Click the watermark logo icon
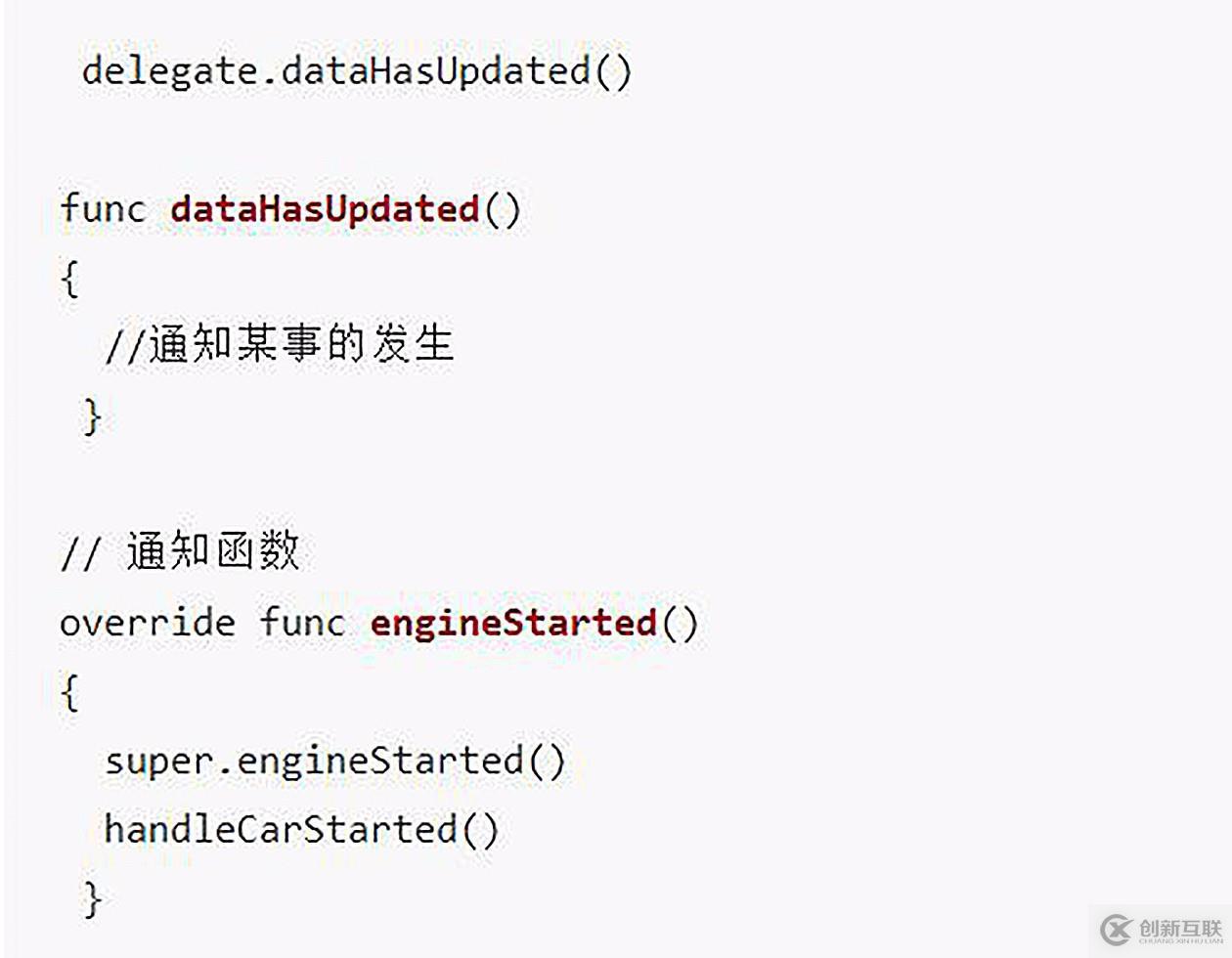 [x=1116, y=929]
